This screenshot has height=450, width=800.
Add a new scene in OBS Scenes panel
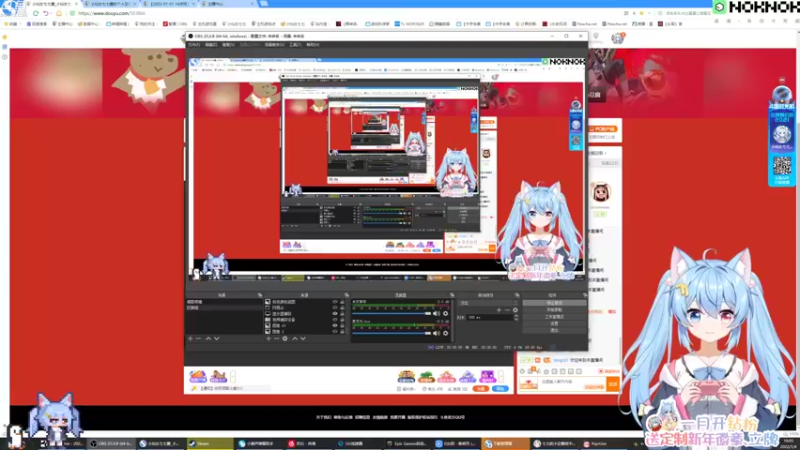click(190, 339)
